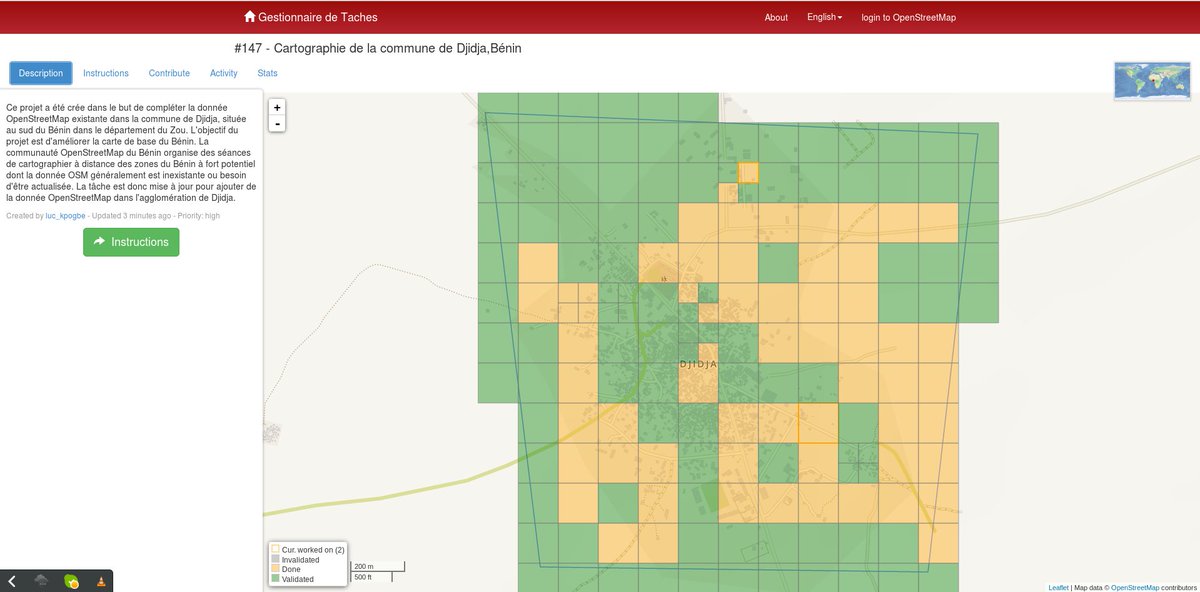Open the About page
The image size is (1200, 592).
(x=776, y=17)
